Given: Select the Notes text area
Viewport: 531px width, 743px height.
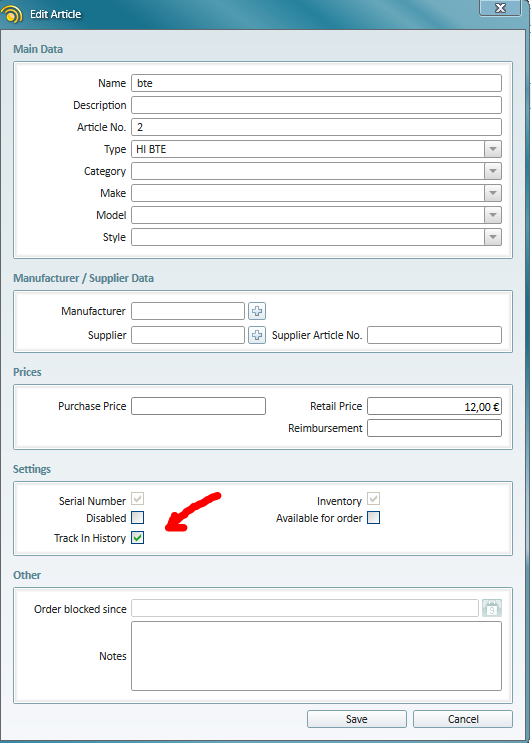Looking at the screenshot, I should tap(316, 656).
